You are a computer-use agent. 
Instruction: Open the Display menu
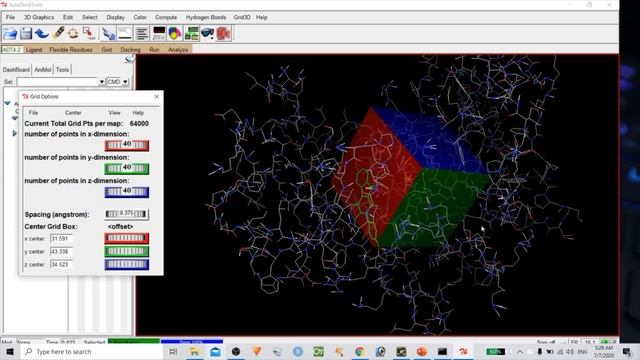(x=116, y=17)
